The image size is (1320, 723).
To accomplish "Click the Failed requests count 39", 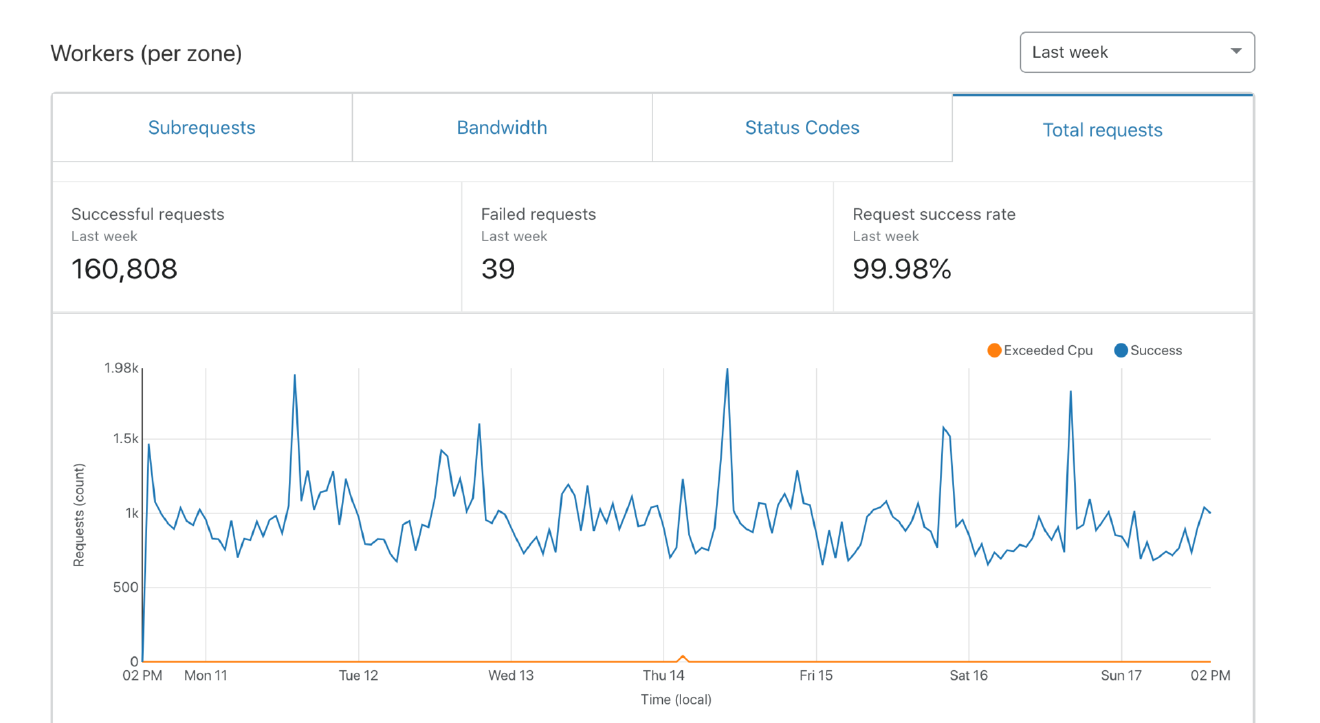I will [x=498, y=269].
